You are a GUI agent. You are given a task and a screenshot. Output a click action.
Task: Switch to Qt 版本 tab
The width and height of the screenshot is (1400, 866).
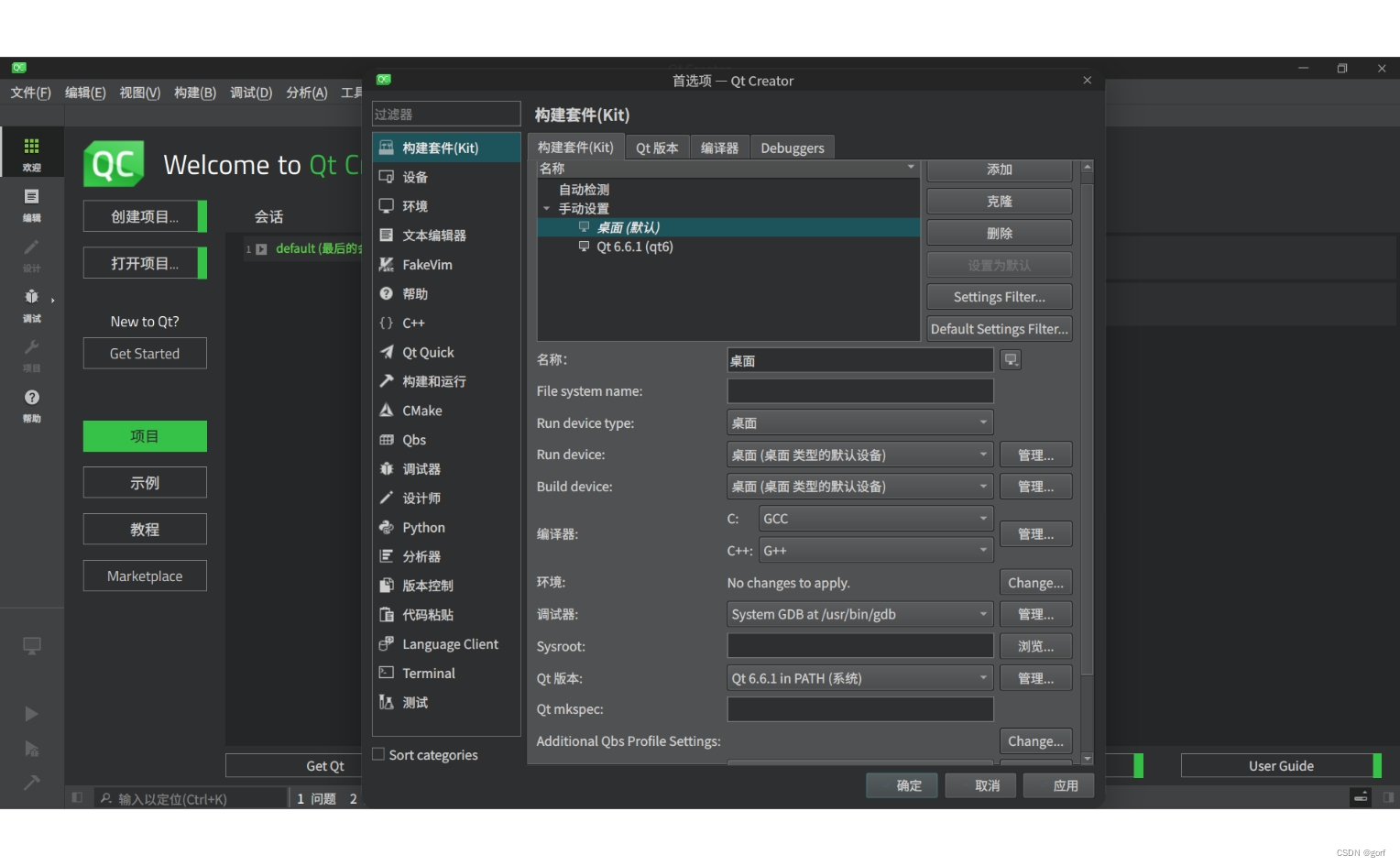click(657, 148)
